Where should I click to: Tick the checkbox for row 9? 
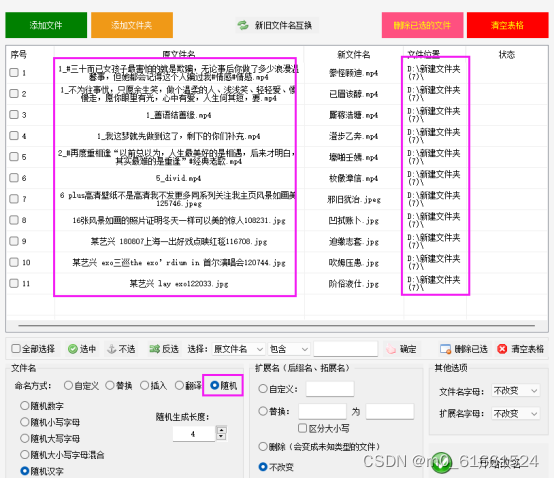[x=14, y=241]
